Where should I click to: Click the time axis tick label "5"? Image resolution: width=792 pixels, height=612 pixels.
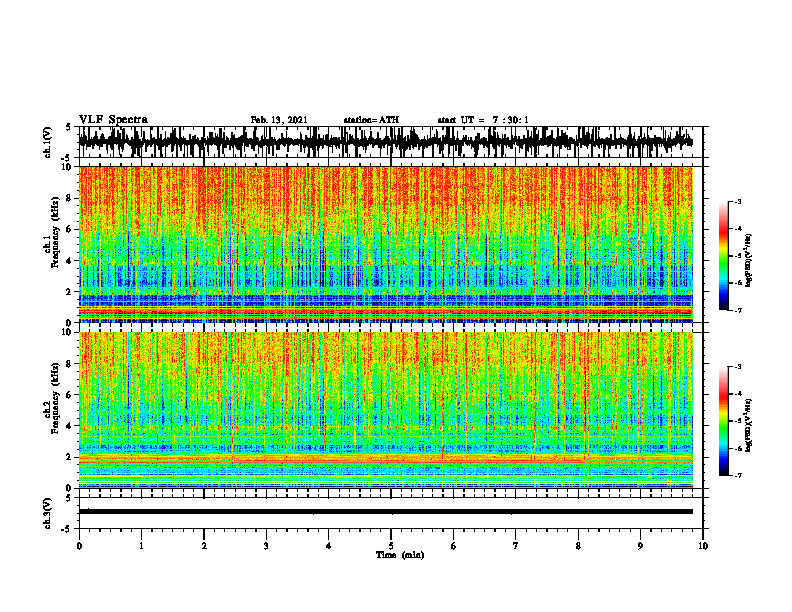[391, 546]
